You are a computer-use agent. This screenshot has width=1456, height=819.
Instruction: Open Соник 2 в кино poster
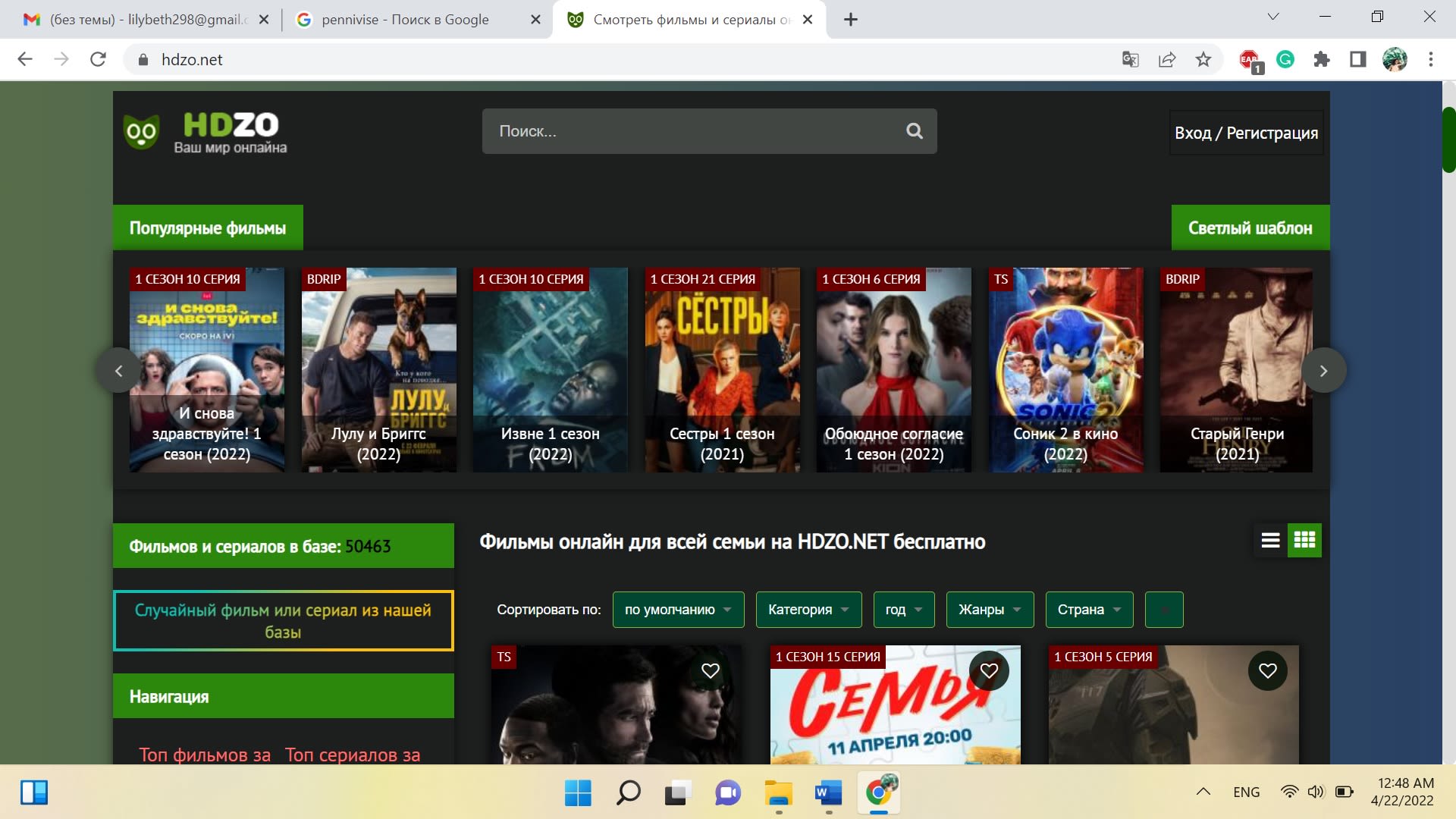(1065, 370)
